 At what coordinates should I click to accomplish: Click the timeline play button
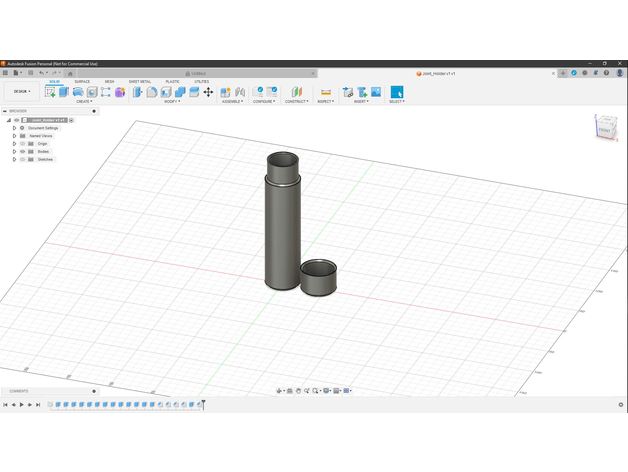21,404
